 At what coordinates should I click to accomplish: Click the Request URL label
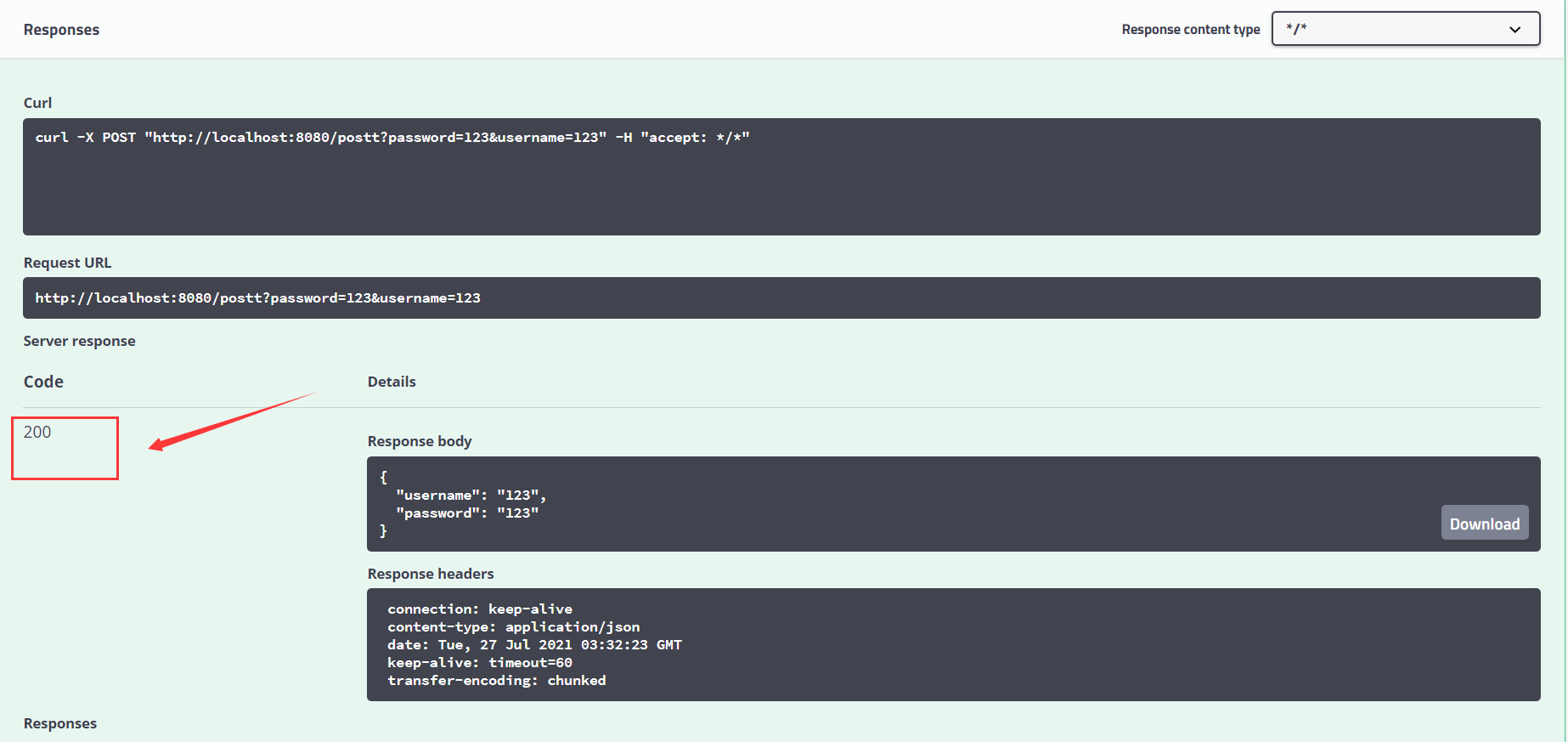(x=67, y=263)
